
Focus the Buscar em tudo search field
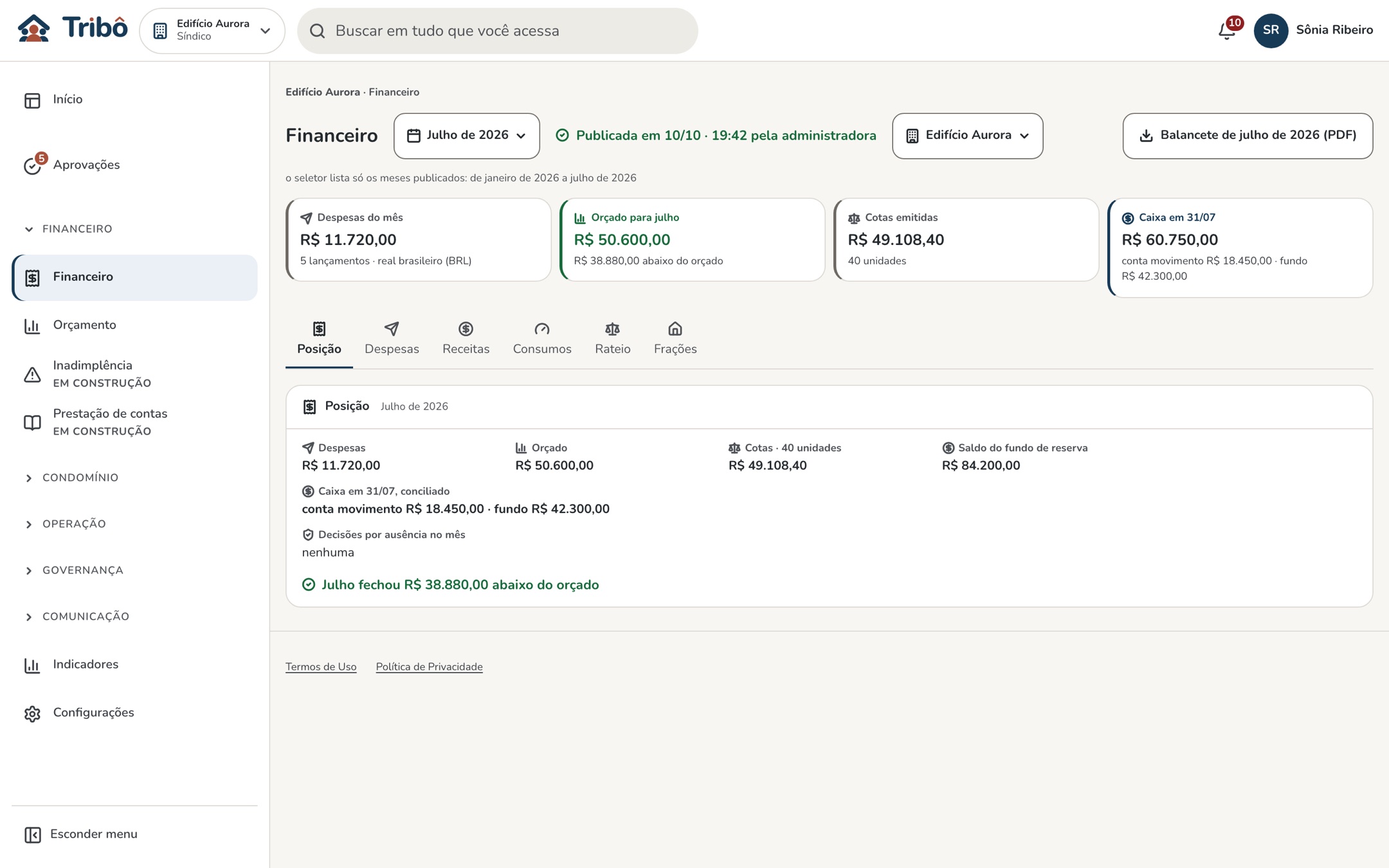tap(497, 31)
